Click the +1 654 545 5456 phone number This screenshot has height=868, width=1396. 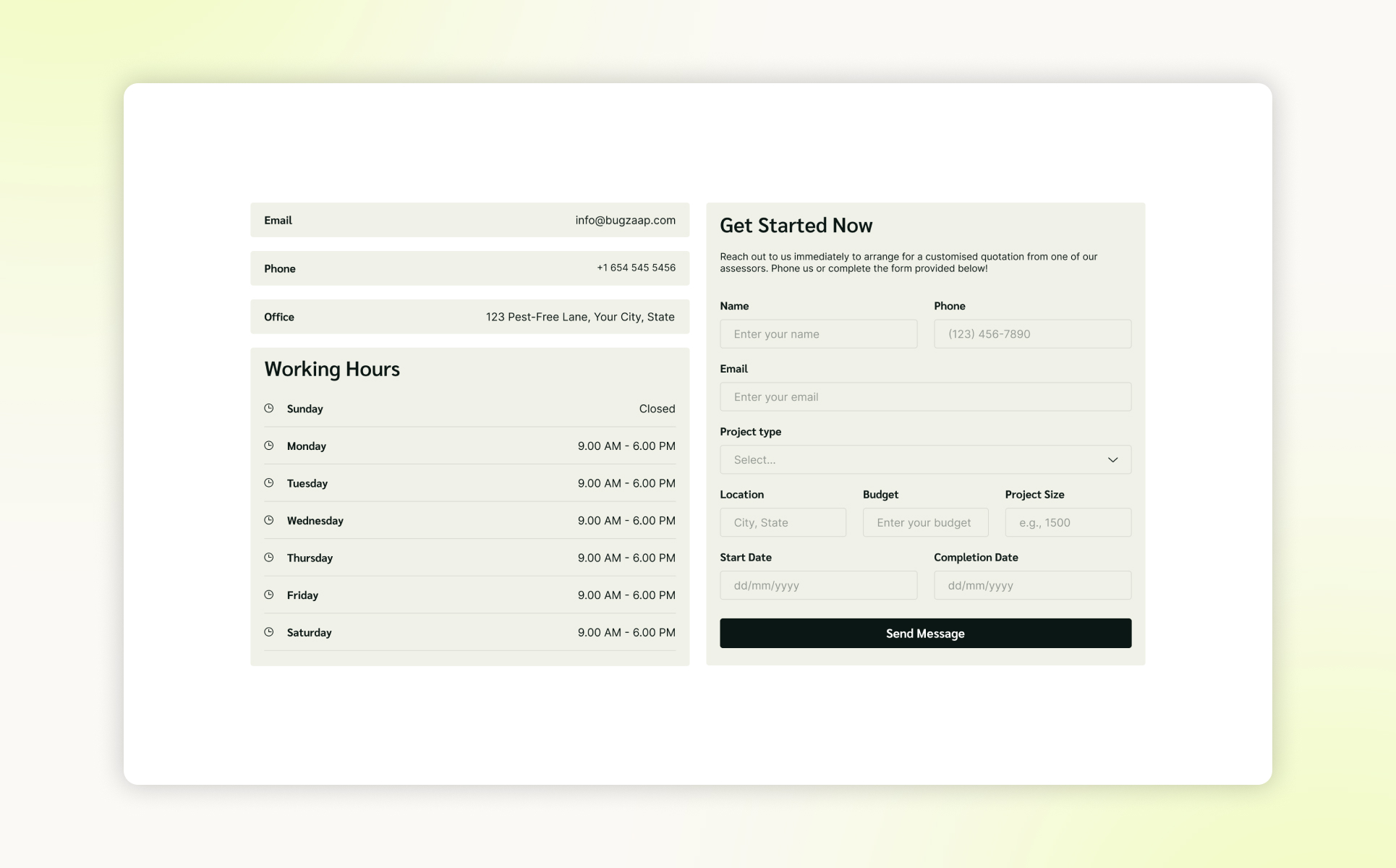636,268
